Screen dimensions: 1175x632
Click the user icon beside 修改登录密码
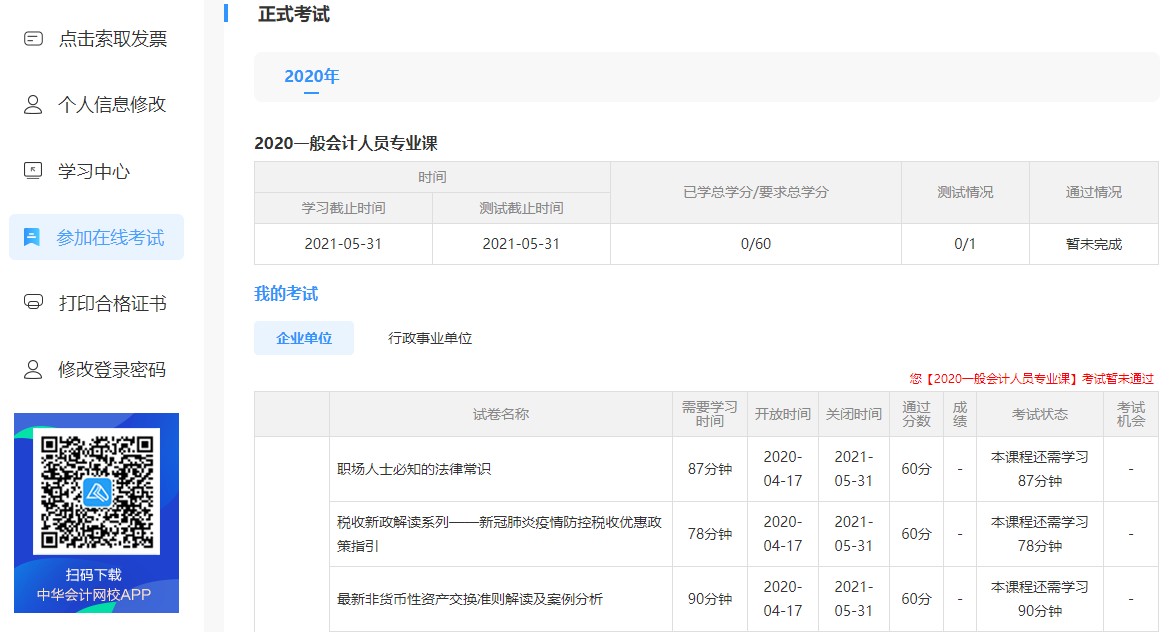coord(31,371)
